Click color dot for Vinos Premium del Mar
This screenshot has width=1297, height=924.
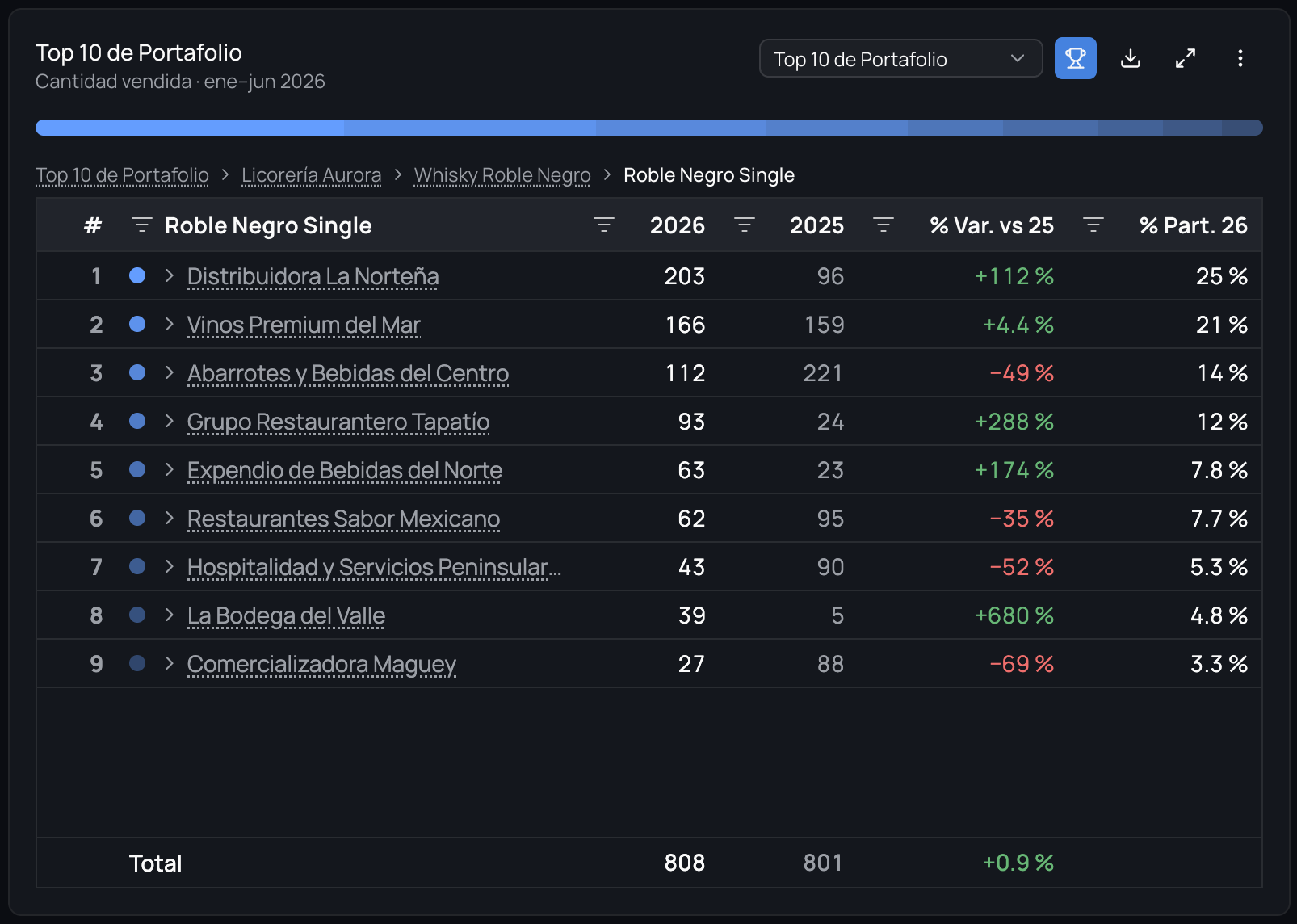tap(137, 324)
